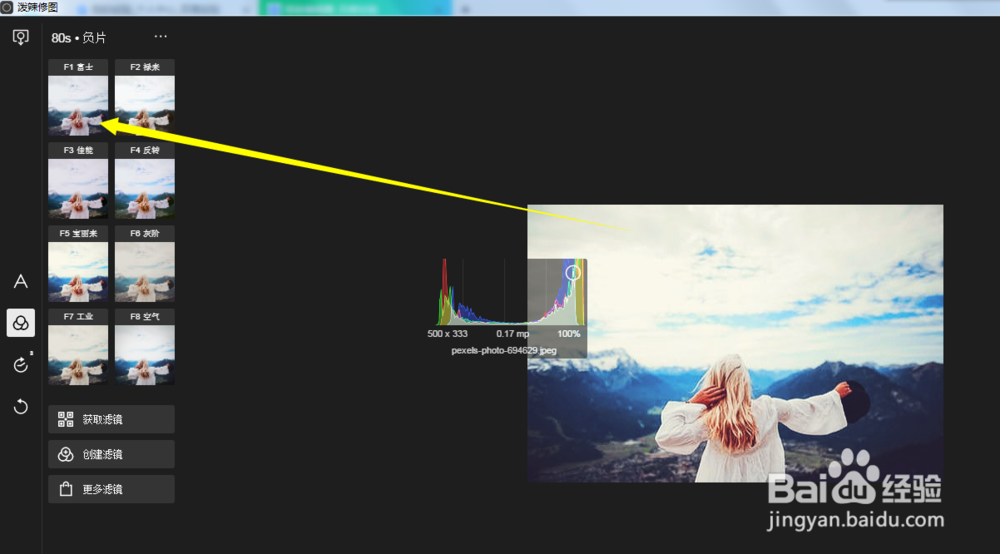Click the 获取滤镜 button
Image resolution: width=1000 pixels, height=554 pixels.
(x=111, y=419)
